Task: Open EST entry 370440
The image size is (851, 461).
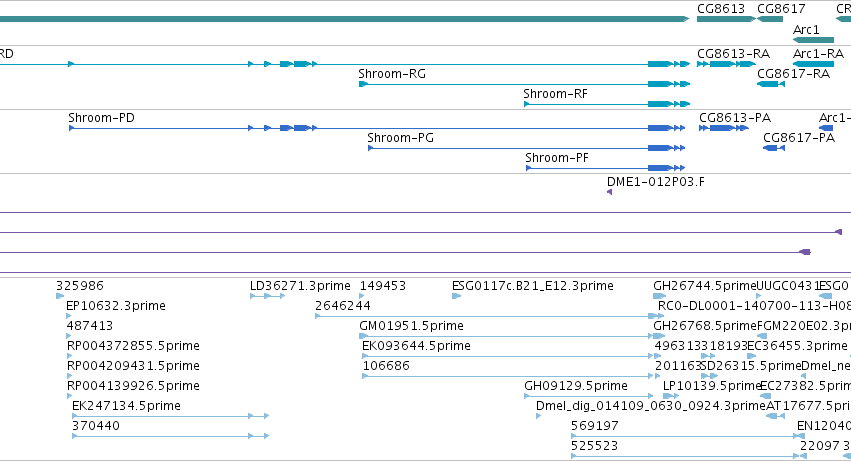Action: pyautogui.click(x=96, y=426)
